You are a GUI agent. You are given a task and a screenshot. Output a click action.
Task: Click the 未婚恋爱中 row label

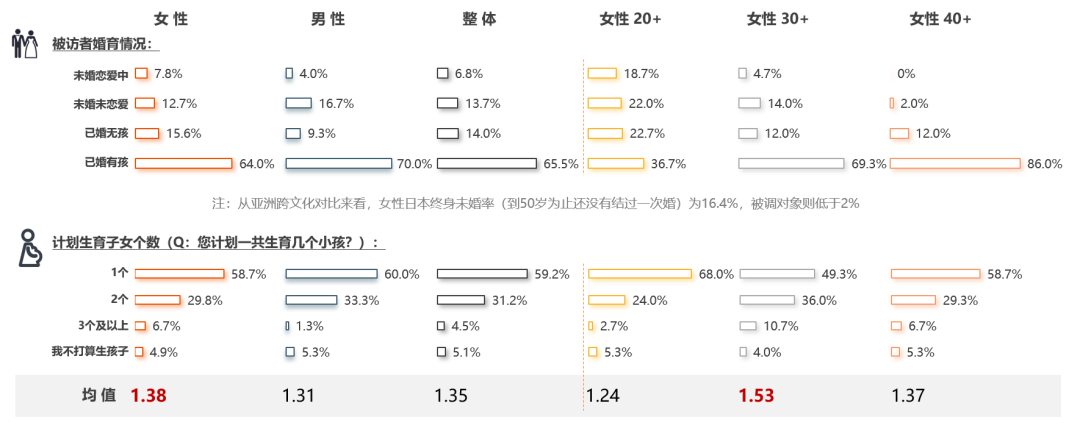click(101, 75)
